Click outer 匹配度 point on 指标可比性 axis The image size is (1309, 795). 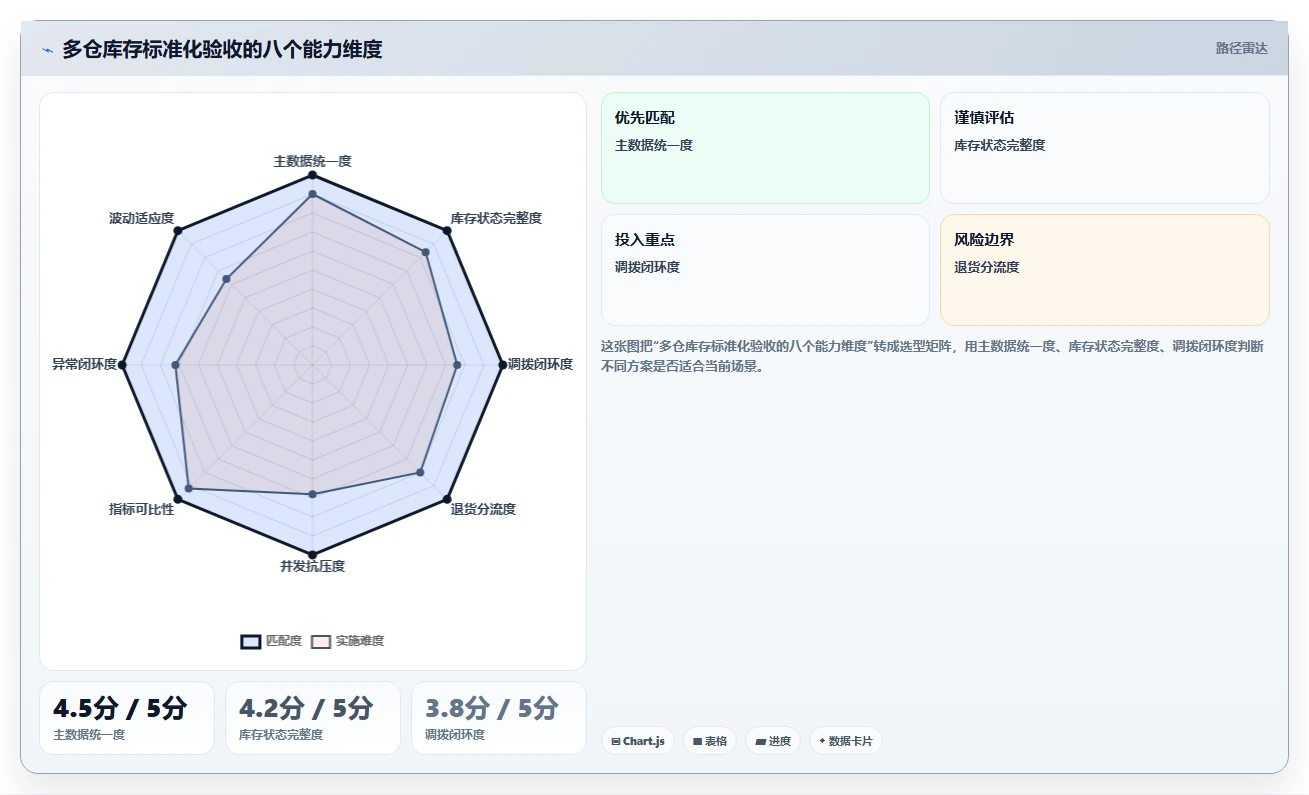coord(178,499)
